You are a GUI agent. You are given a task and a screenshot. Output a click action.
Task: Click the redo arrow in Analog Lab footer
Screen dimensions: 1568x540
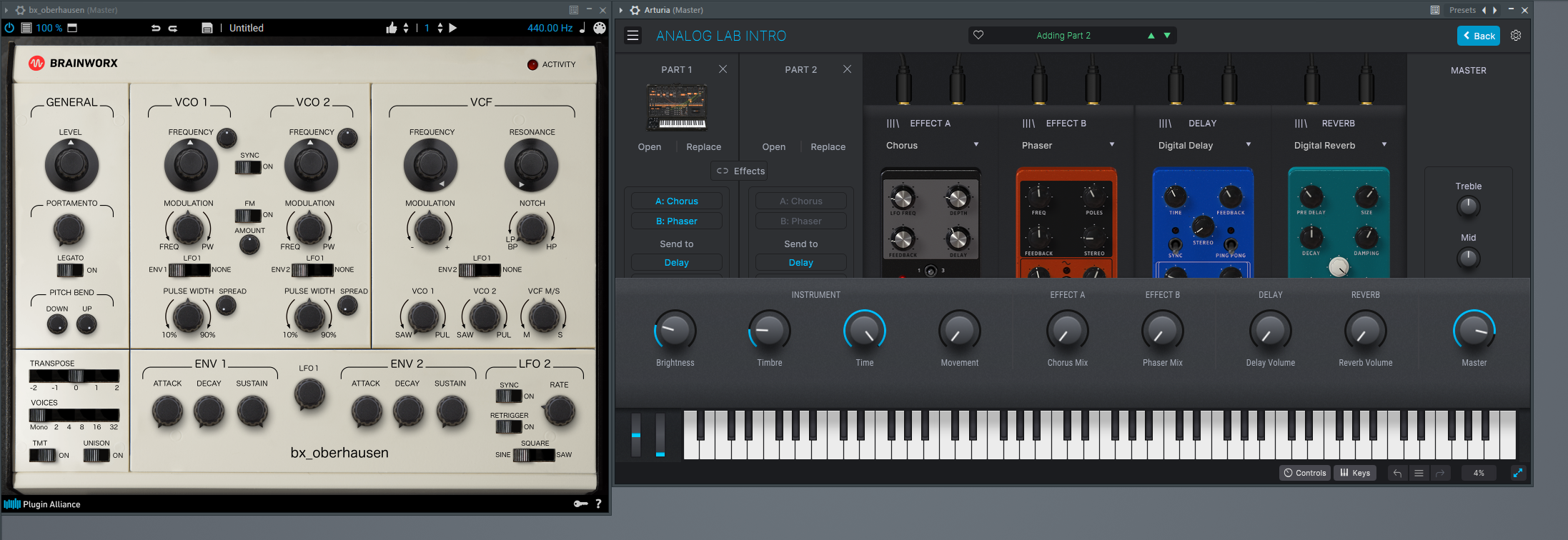1440,473
